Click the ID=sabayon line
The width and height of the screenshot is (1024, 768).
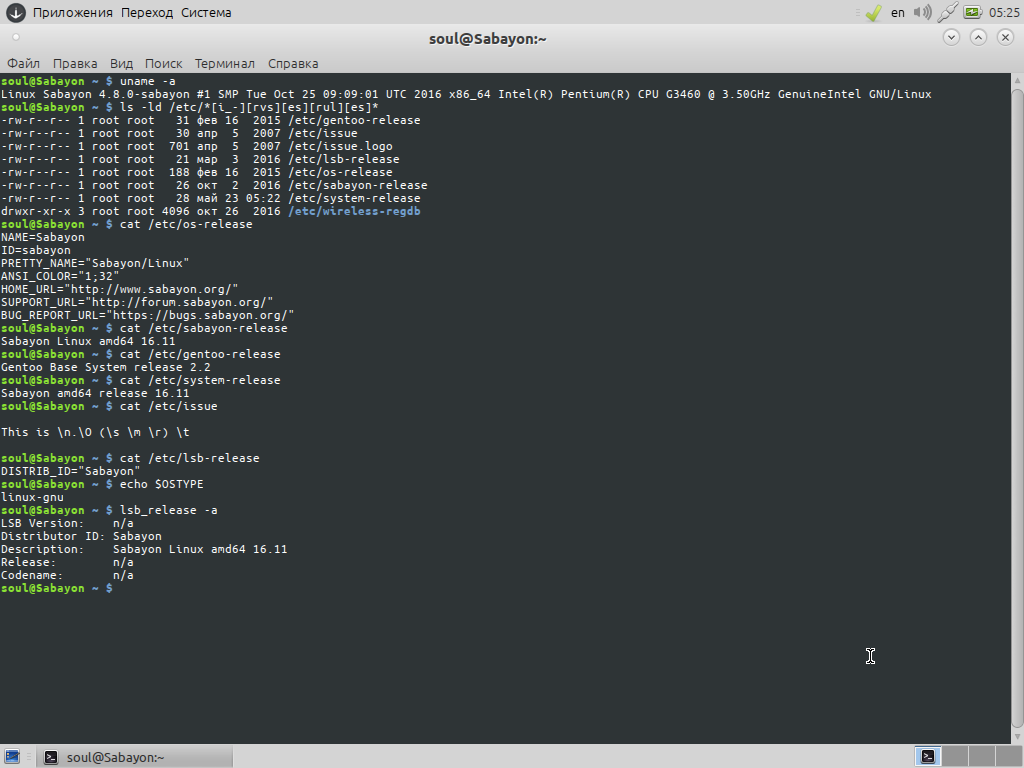35,250
